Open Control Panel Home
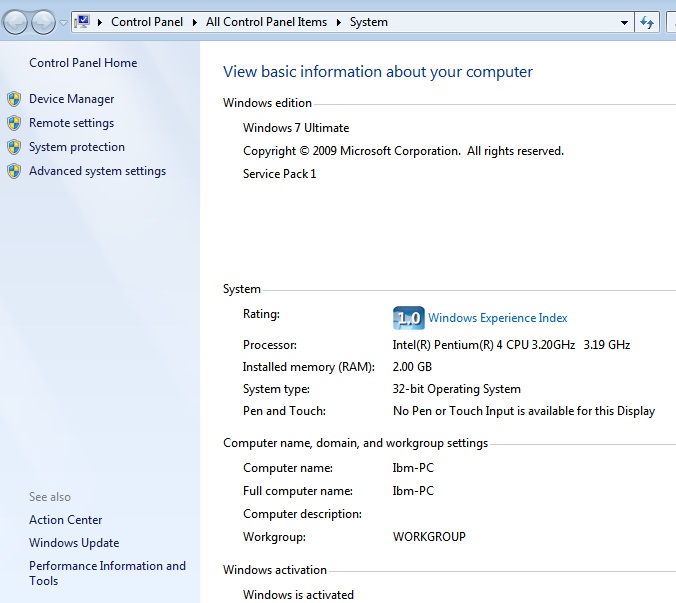The width and height of the screenshot is (676, 603). click(x=83, y=63)
